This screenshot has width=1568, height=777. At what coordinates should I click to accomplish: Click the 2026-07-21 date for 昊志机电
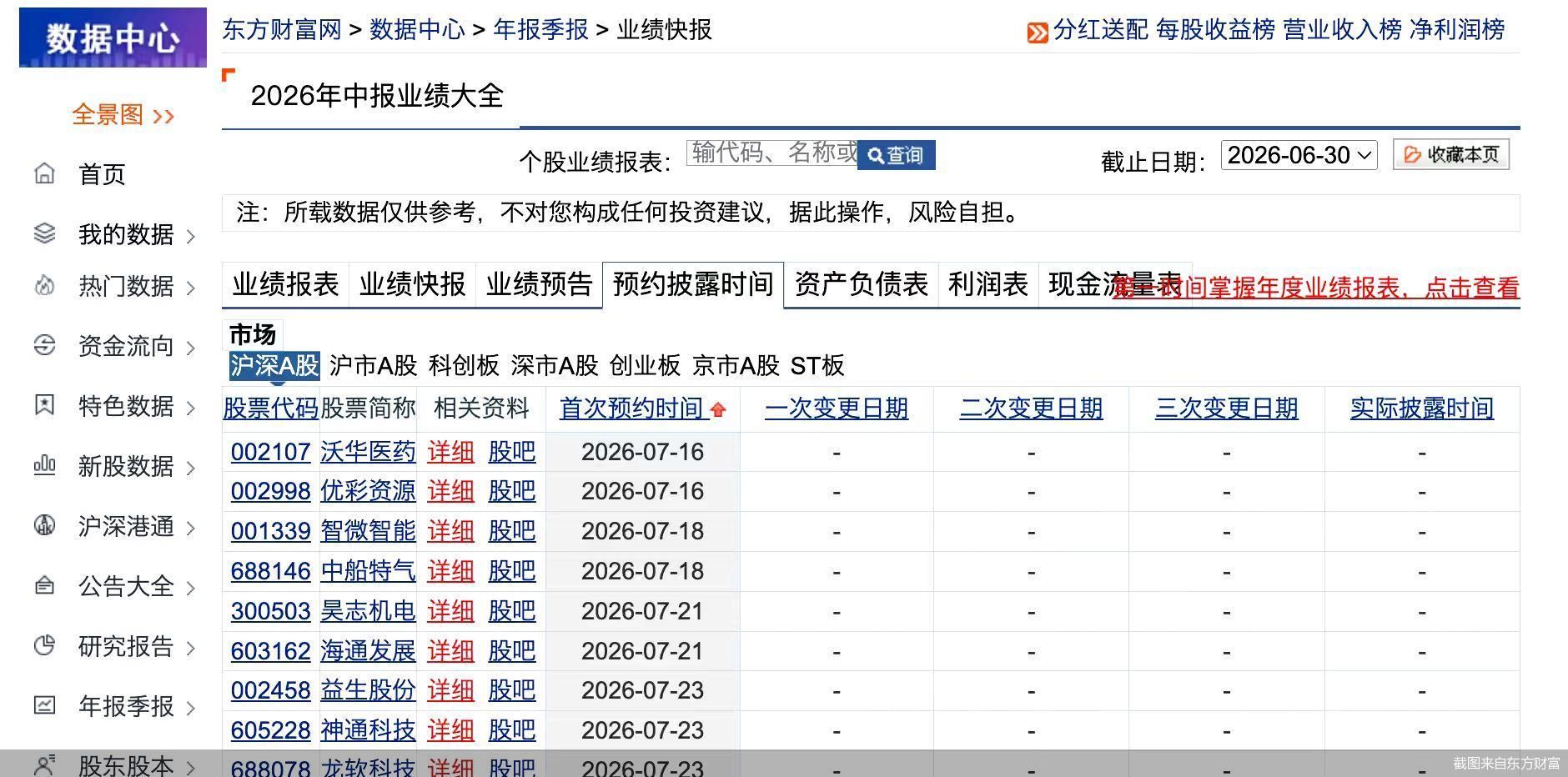[642, 611]
